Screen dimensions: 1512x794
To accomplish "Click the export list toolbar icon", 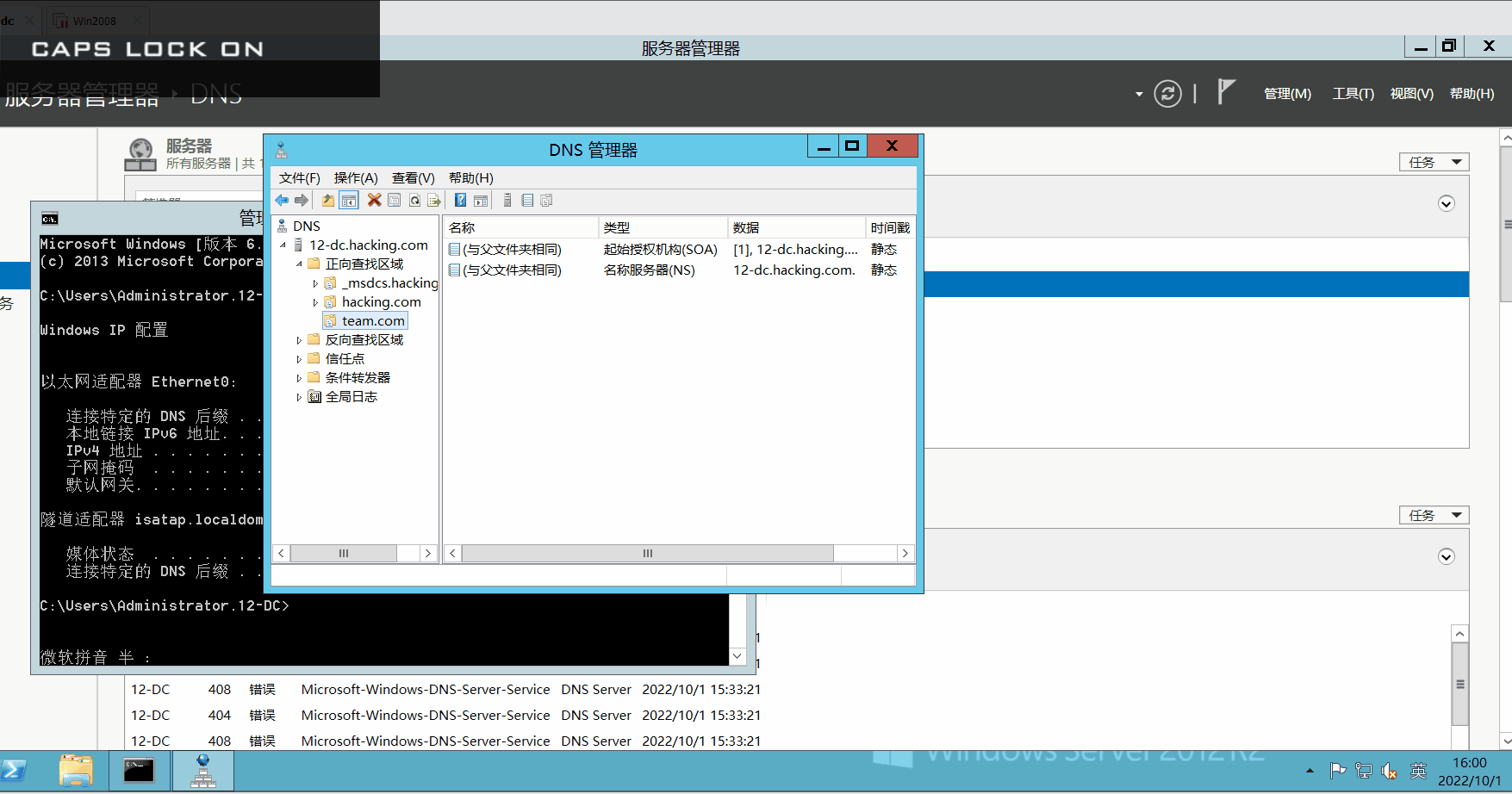I will click(434, 201).
